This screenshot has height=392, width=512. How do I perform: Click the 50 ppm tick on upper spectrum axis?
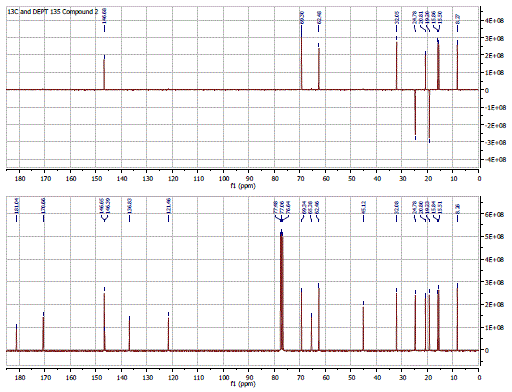click(x=352, y=179)
